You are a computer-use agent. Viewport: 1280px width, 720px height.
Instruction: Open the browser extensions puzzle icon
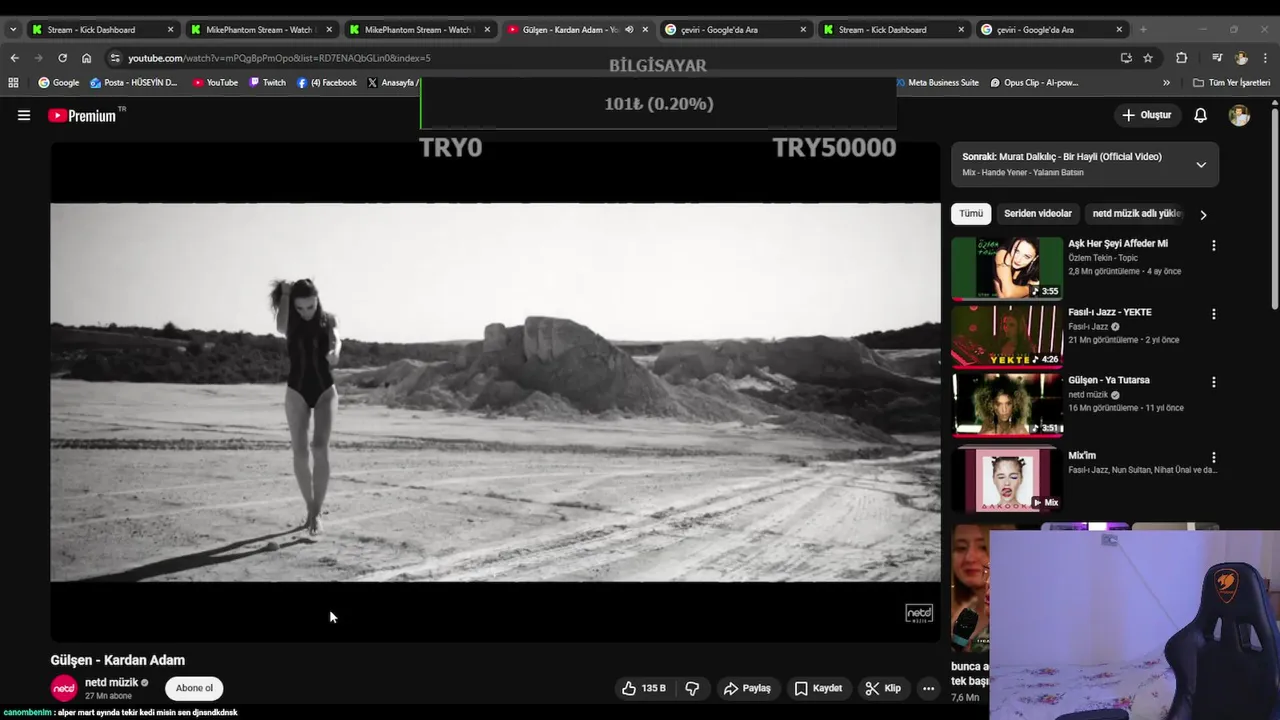coord(1181,58)
